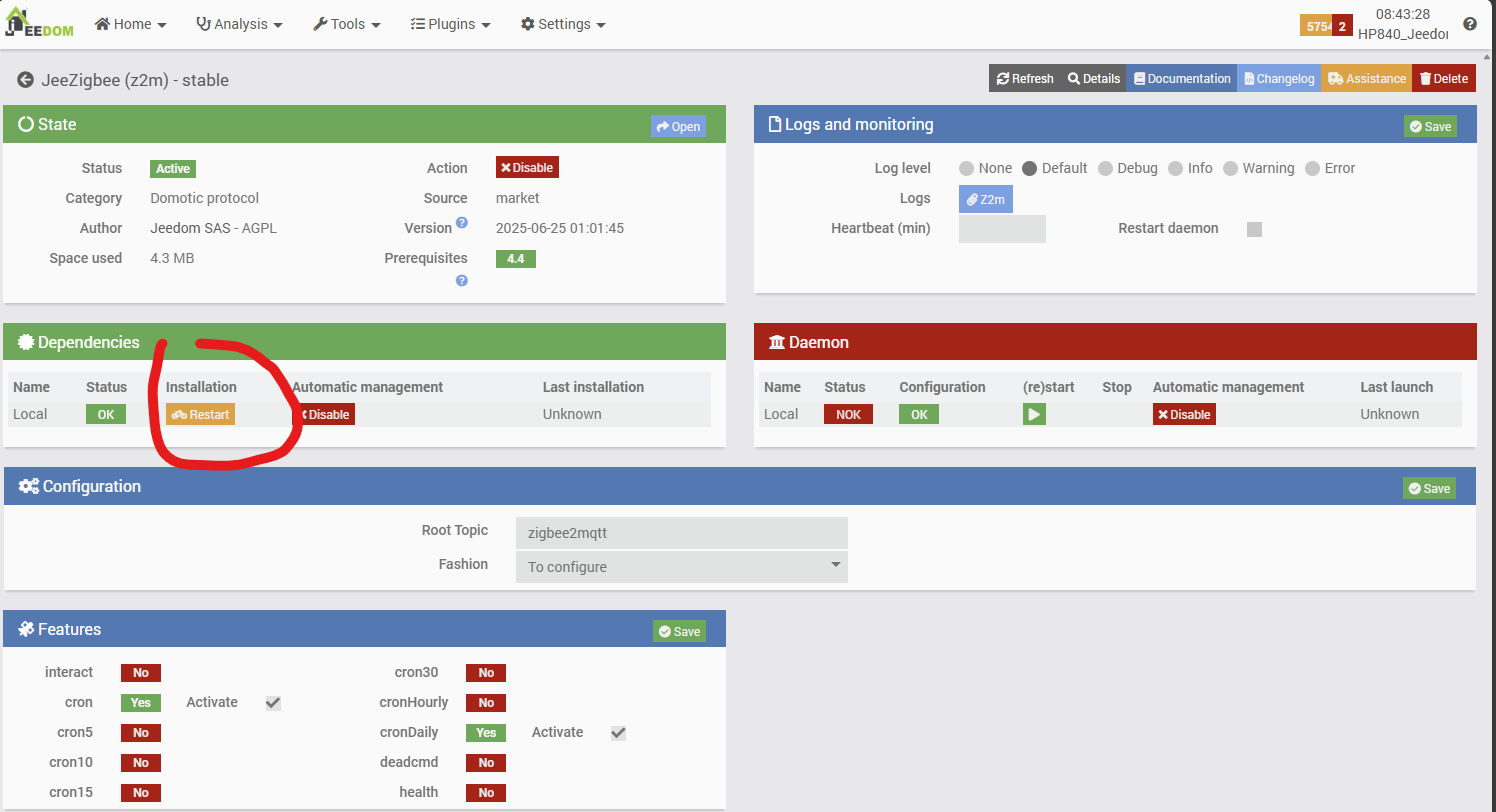This screenshot has width=1496, height=812.
Task: Delete the JeeZigbee plugin
Action: pyautogui.click(x=1443, y=79)
